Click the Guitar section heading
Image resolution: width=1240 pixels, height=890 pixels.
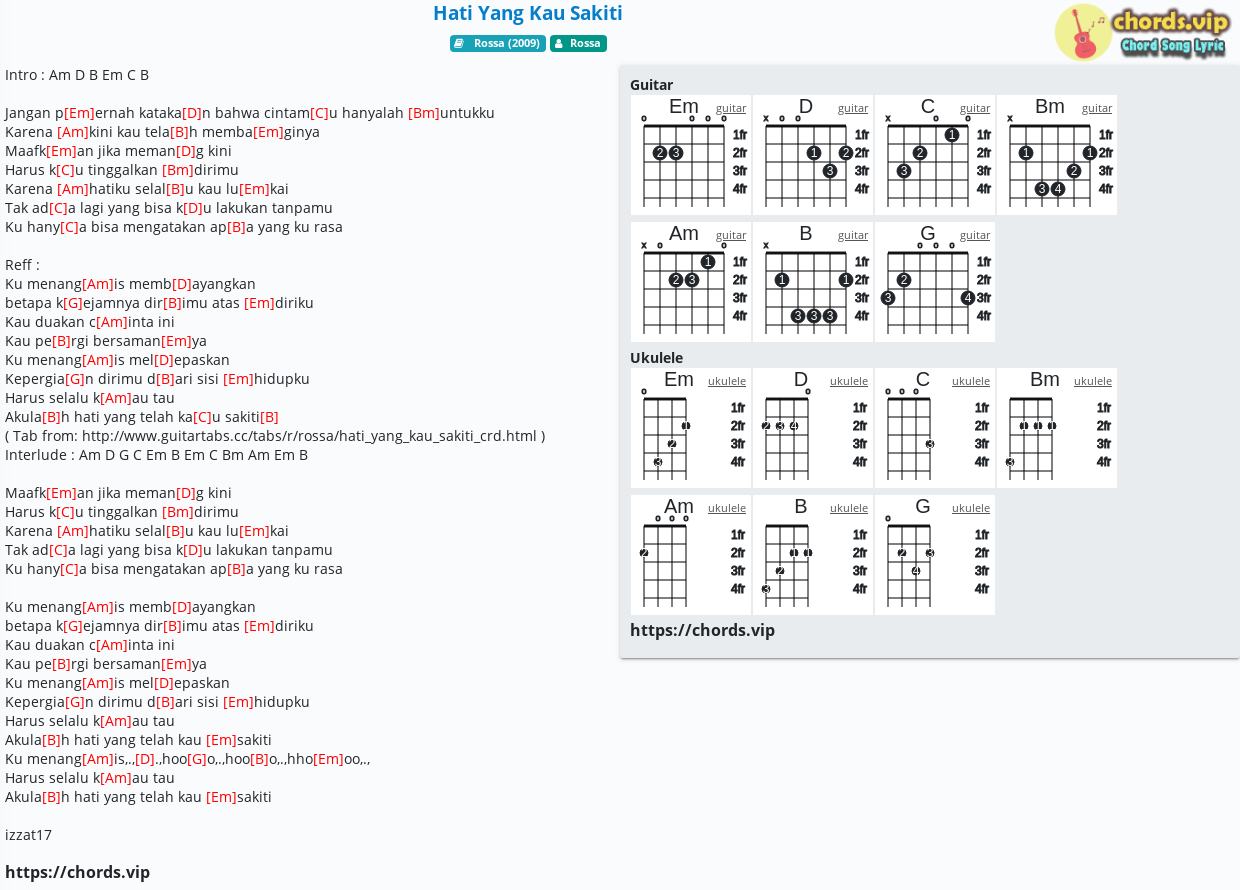[651, 85]
